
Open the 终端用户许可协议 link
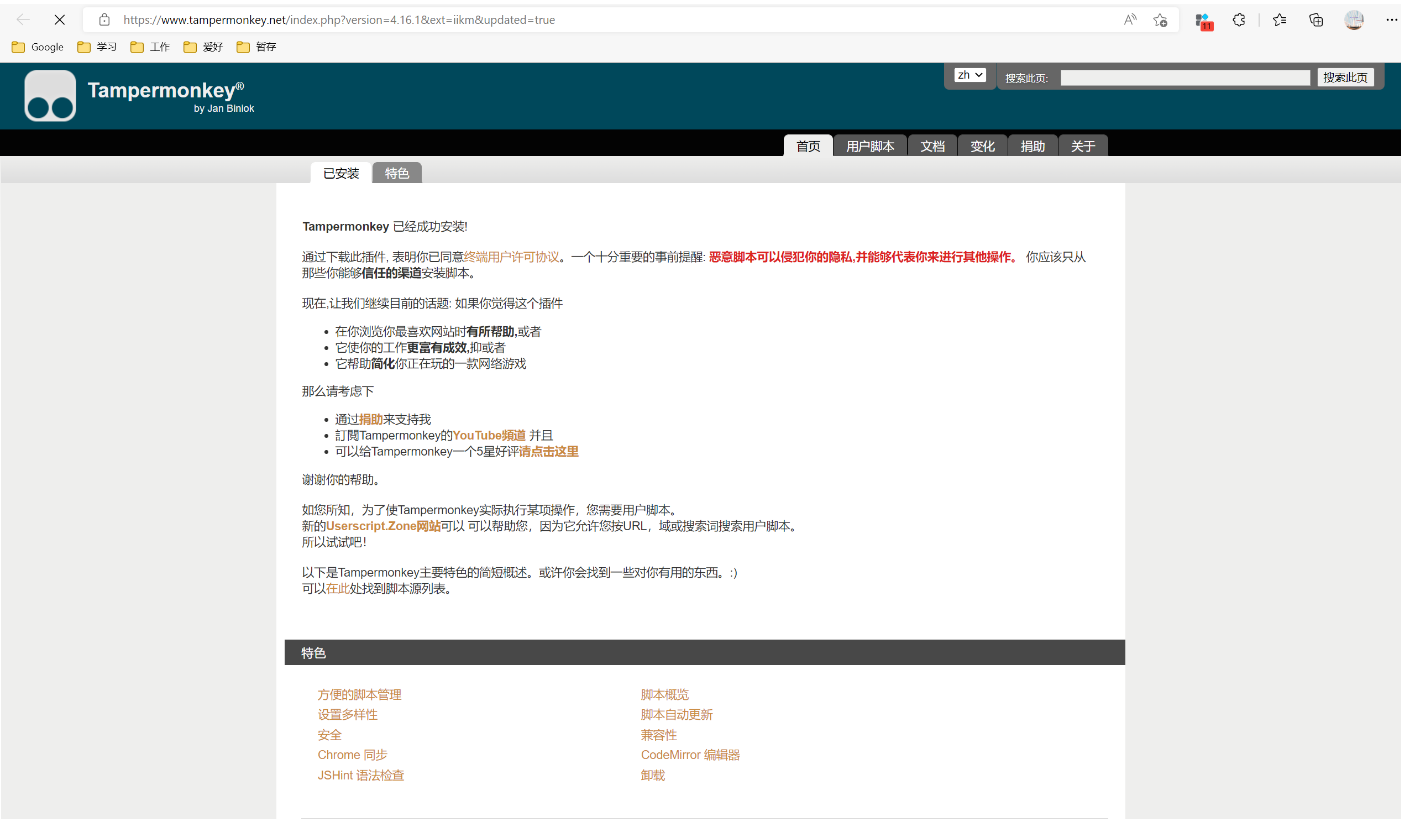point(511,257)
